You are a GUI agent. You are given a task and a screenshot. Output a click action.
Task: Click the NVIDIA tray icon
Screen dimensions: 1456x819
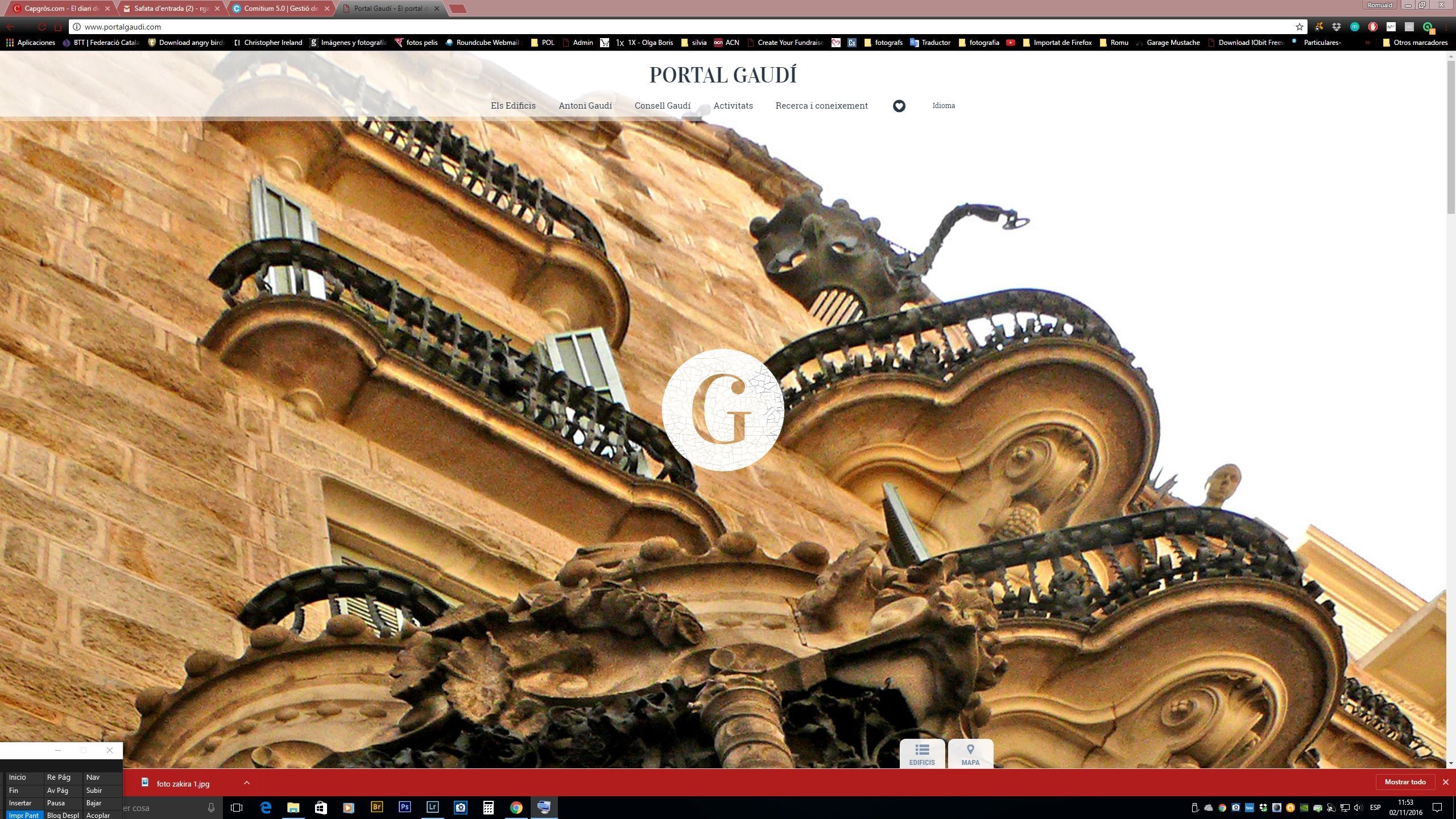click(x=1304, y=808)
